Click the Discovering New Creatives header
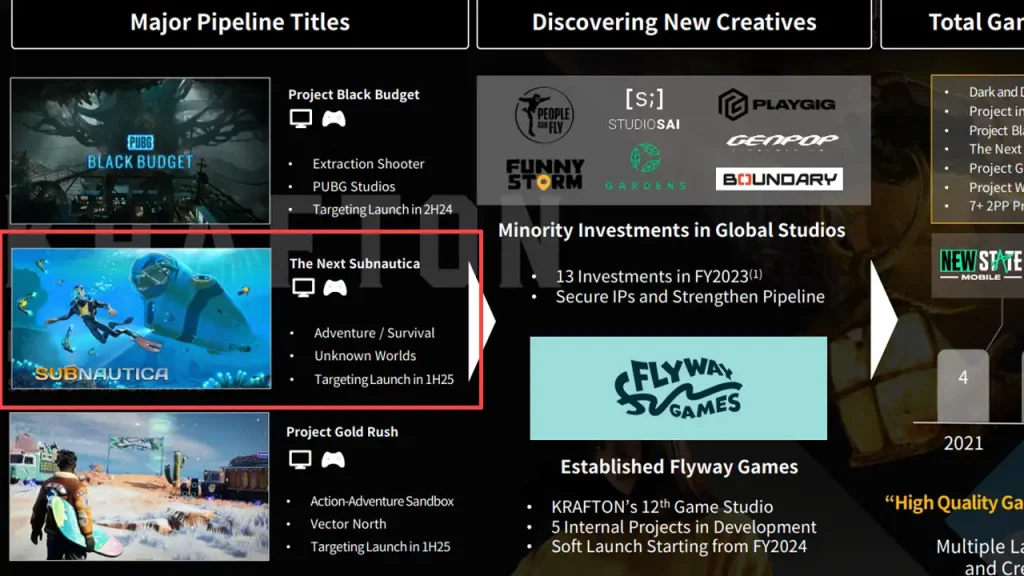This screenshot has height=576, width=1024. [x=674, y=23]
